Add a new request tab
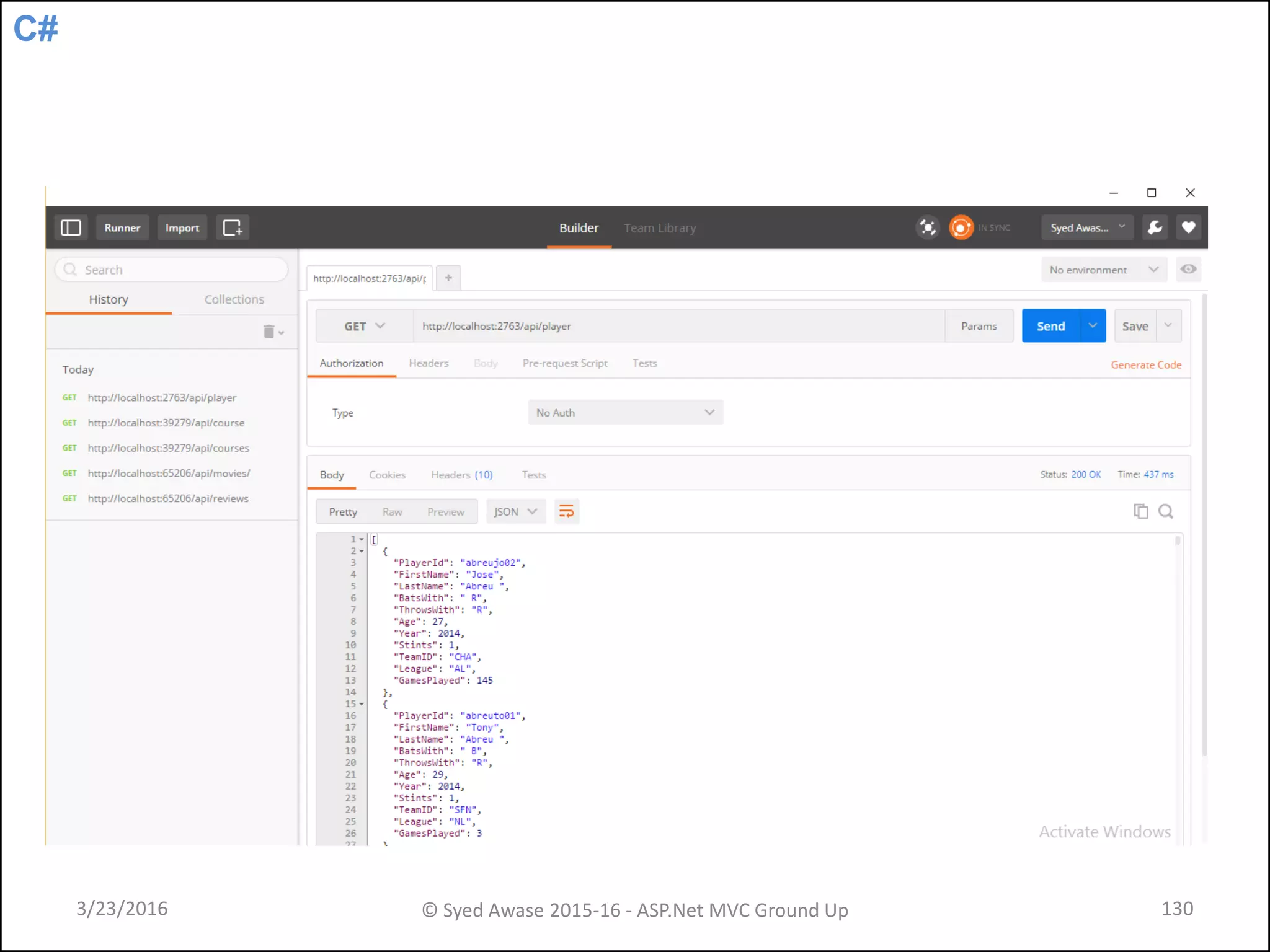1270x952 pixels. point(448,278)
